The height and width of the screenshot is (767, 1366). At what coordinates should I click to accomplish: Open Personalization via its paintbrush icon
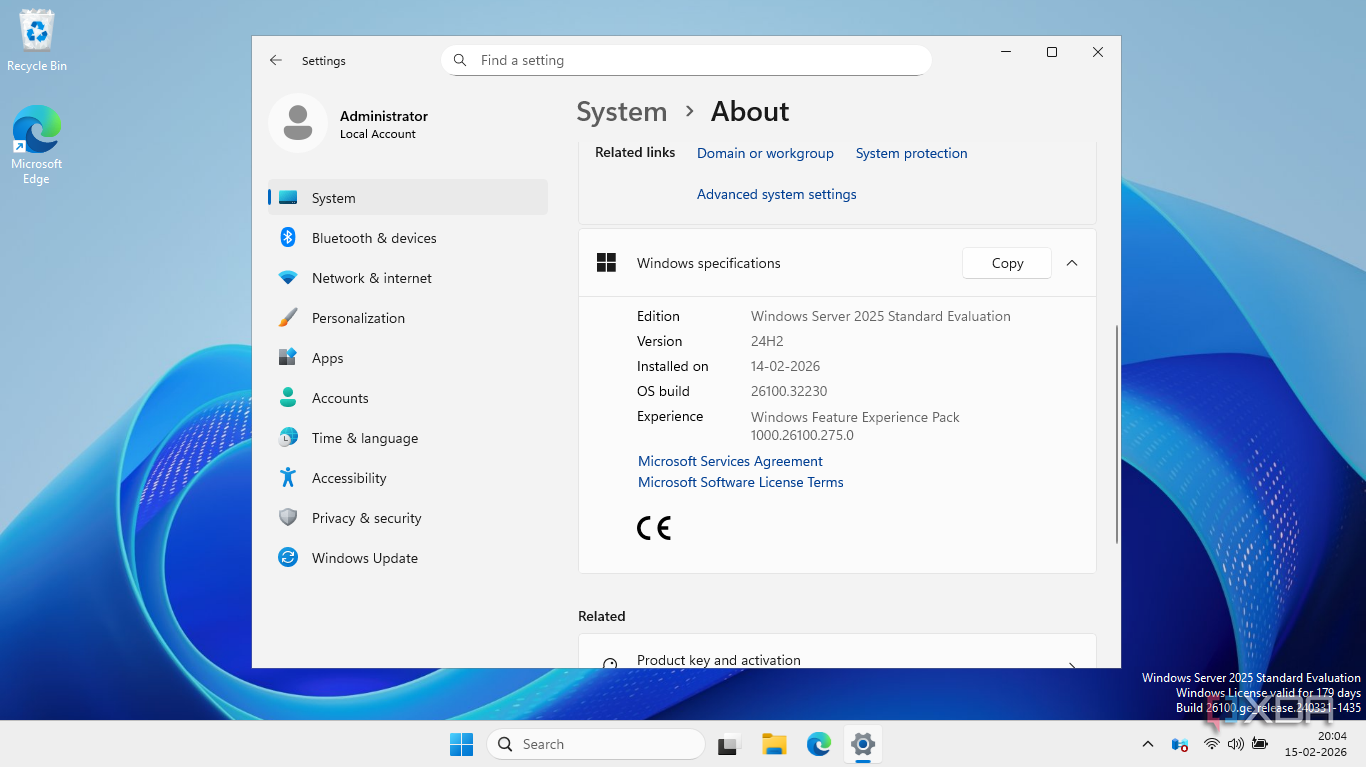click(288, 318)
